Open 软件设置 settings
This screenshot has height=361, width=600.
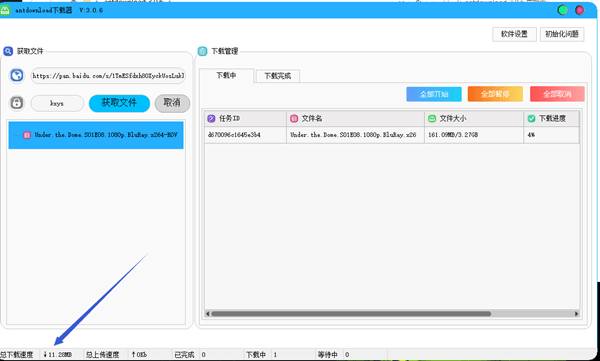point(514,34)
